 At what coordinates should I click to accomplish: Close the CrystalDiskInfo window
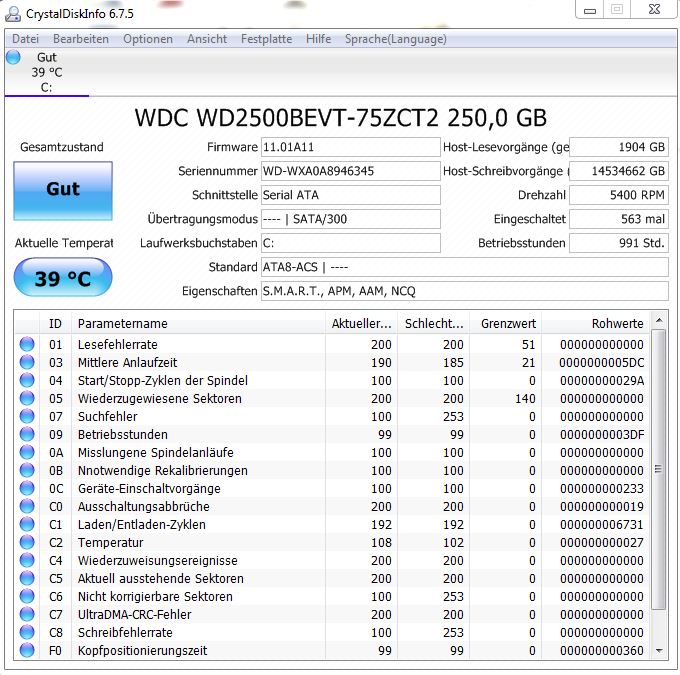(x=654, y=10)
